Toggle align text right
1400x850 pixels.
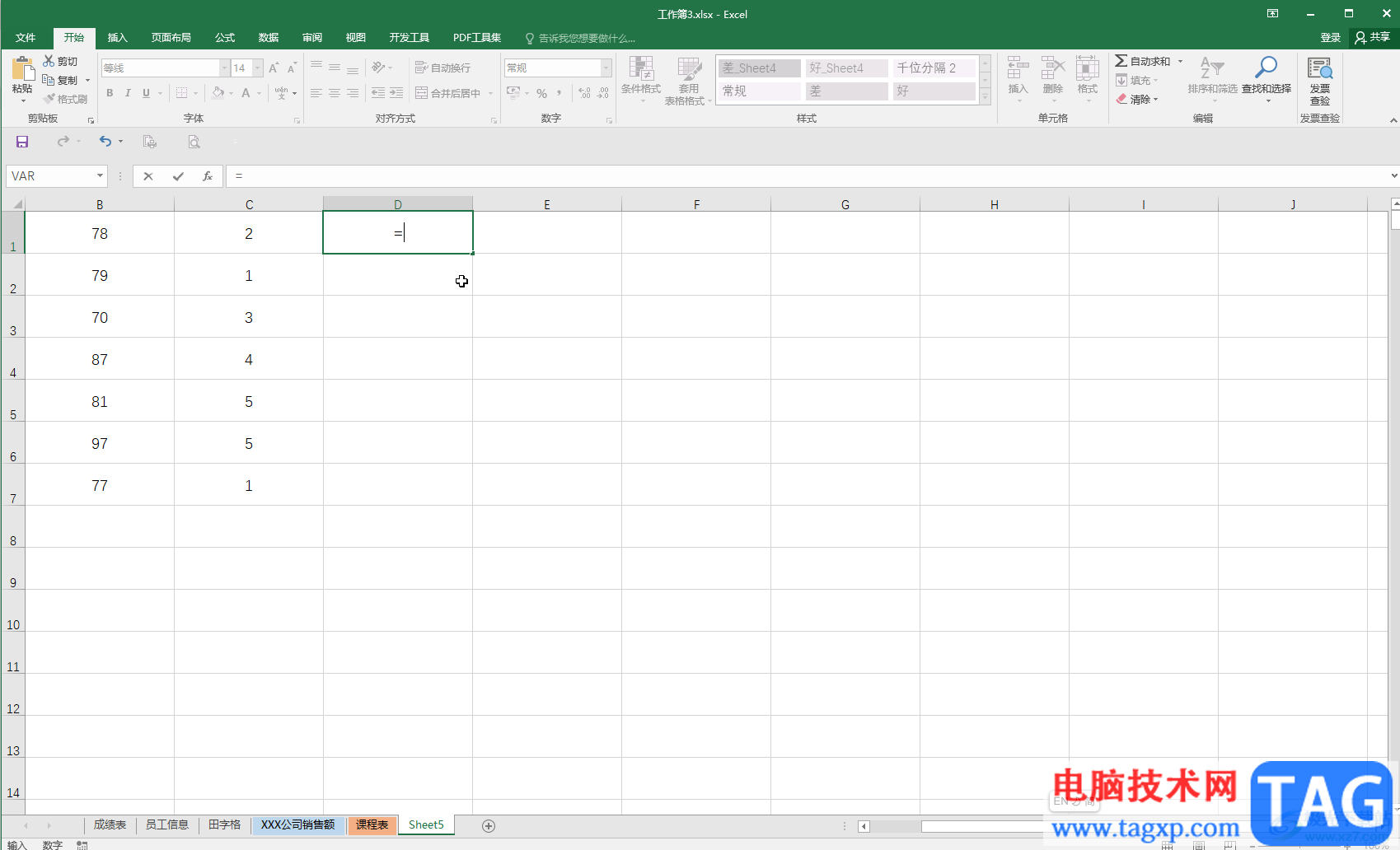click(353, 93)
